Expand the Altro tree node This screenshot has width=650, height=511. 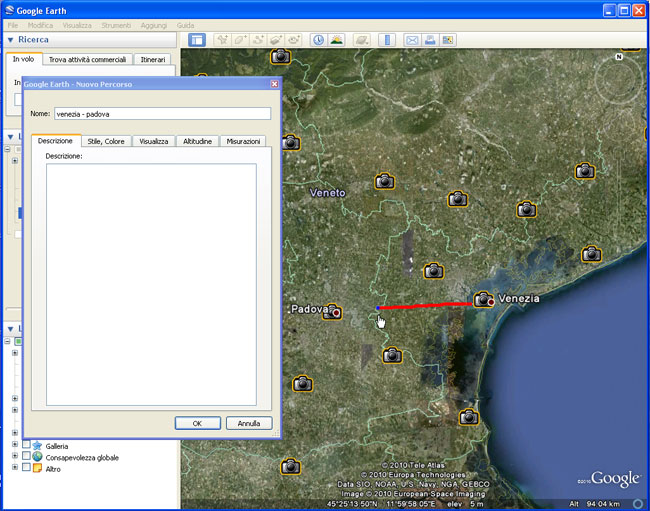coord(15,467)
